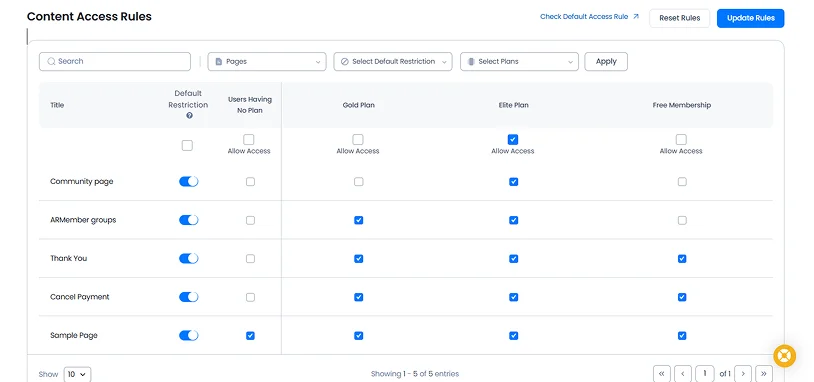
Task: Click the ARMember groups row title
Action: [x=83, y=220]
